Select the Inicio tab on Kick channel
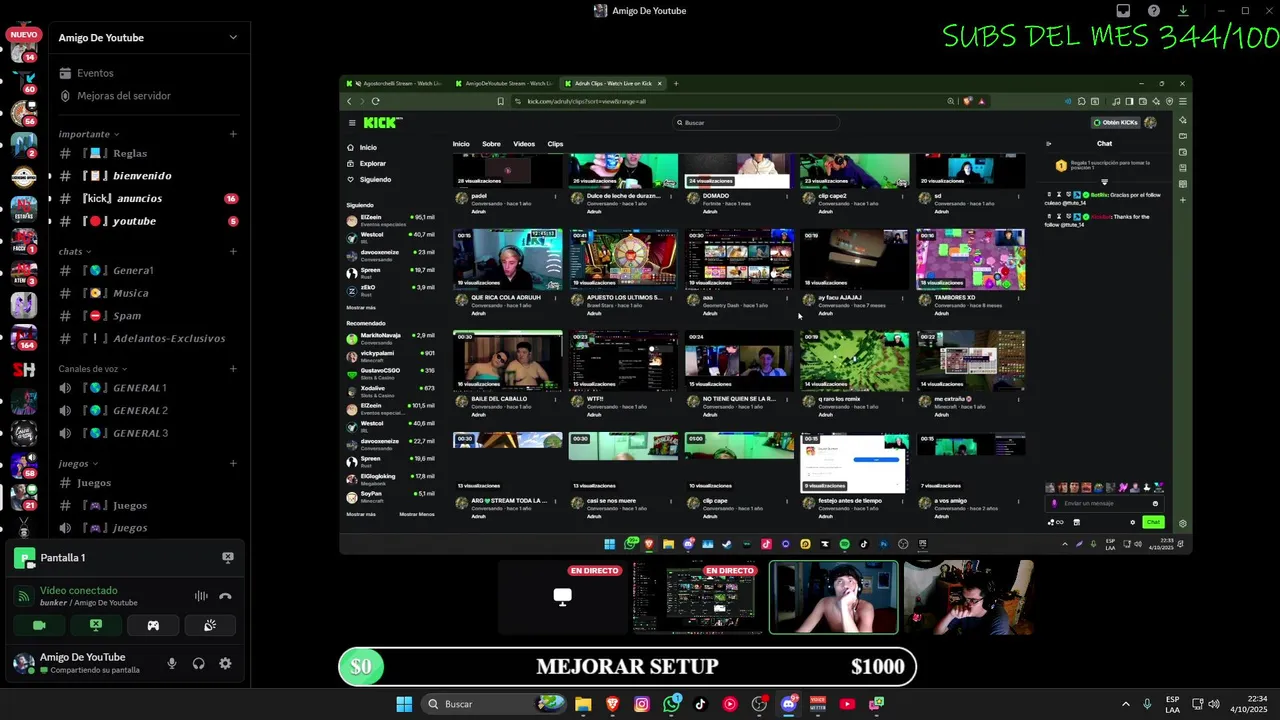The height and width of the screenshot is (720, 1280). click(461, 144)
